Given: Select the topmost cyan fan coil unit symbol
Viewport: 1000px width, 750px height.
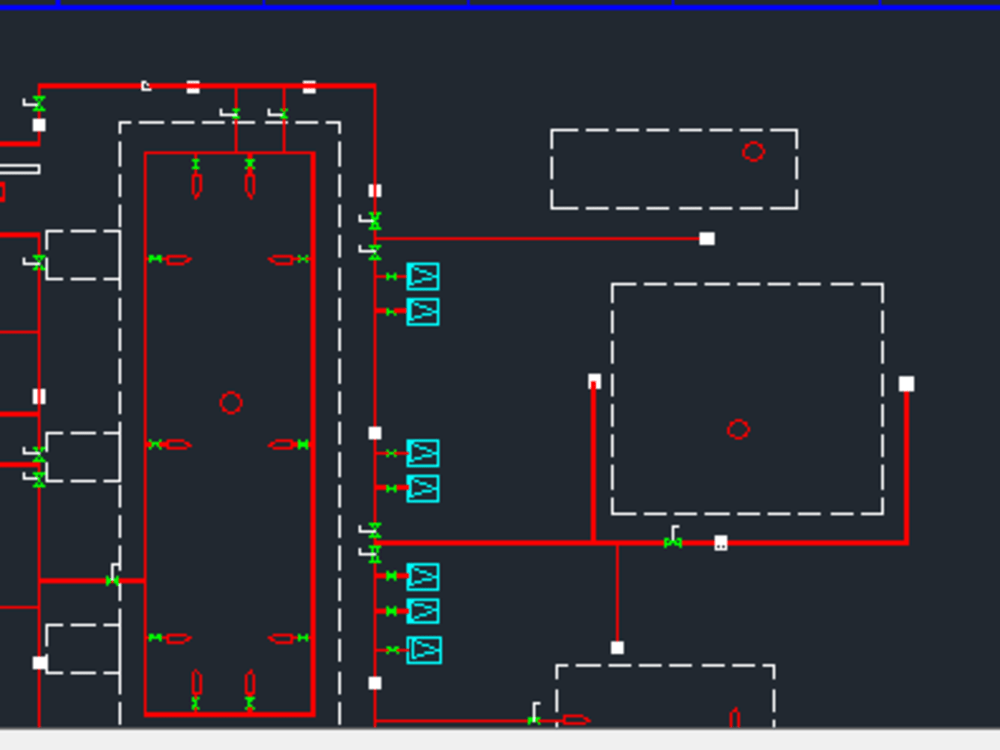Looking at the screenshot, I should pos(423,277).
